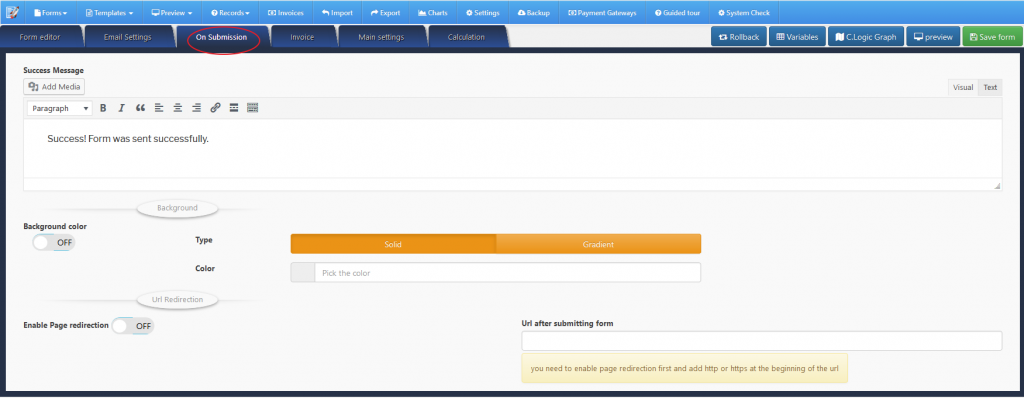
Task: Toggle the toolbar kitchen sink icon
Action: (253, 108)
